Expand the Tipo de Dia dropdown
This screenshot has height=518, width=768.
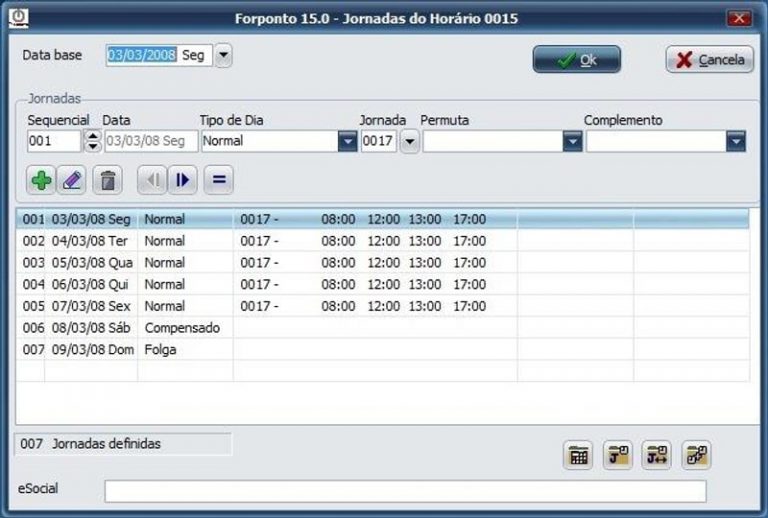click(x=347, y=142)
